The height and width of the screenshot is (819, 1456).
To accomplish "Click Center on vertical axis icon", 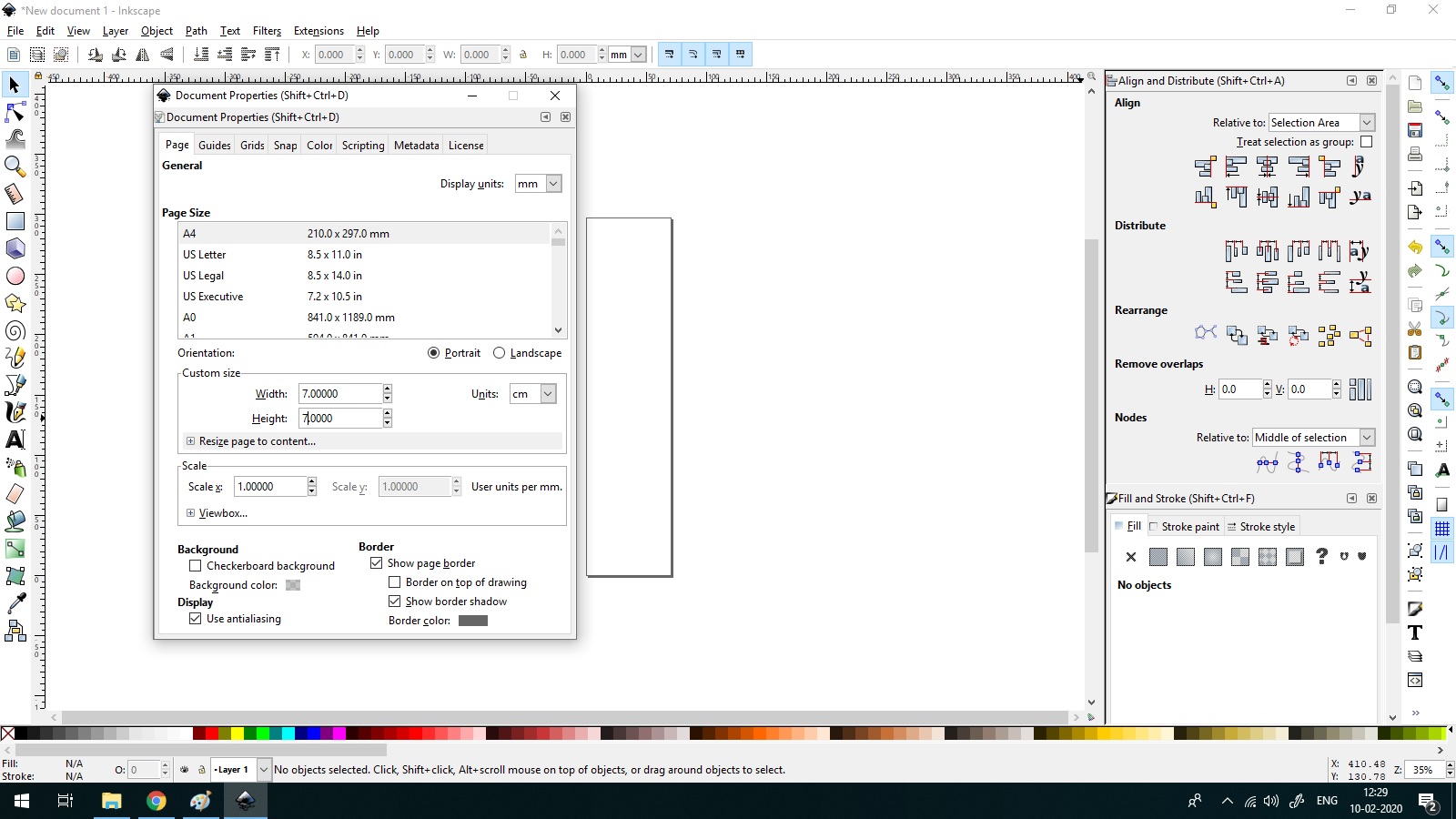I will pyautogui.click(x=1267, y=167).
